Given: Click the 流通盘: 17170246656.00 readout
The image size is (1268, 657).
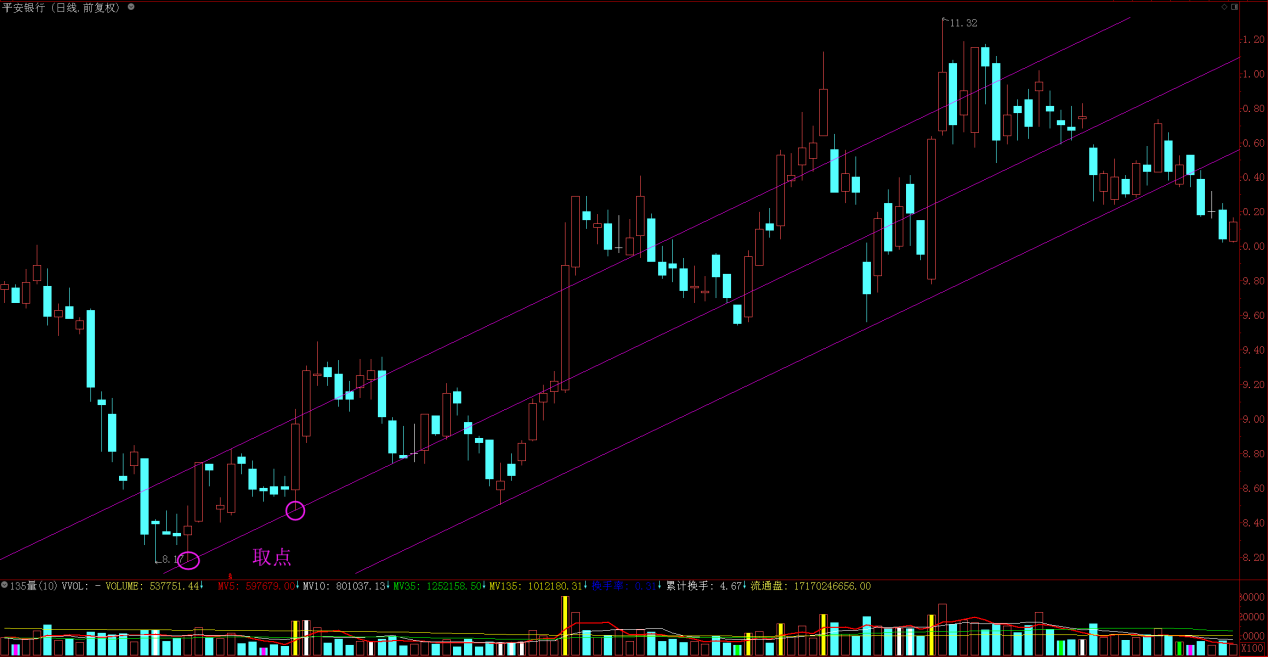Looking at the screenshot, I should point(810,586).
